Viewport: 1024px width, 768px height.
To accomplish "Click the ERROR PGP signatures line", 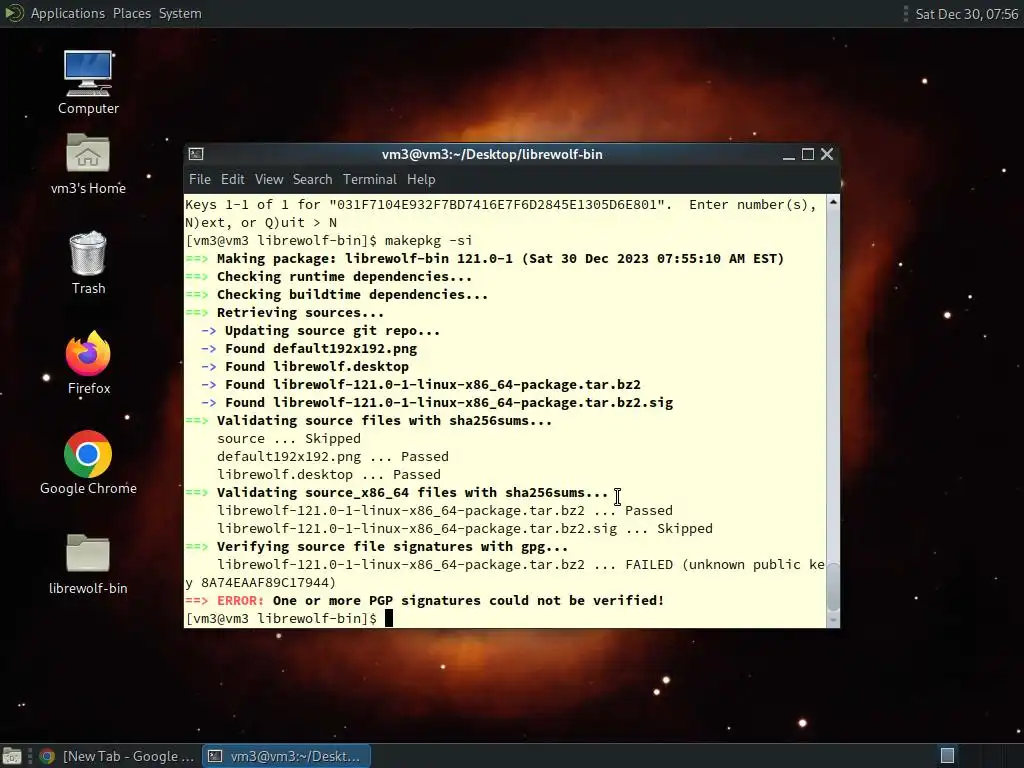I will tap(424, 600).
